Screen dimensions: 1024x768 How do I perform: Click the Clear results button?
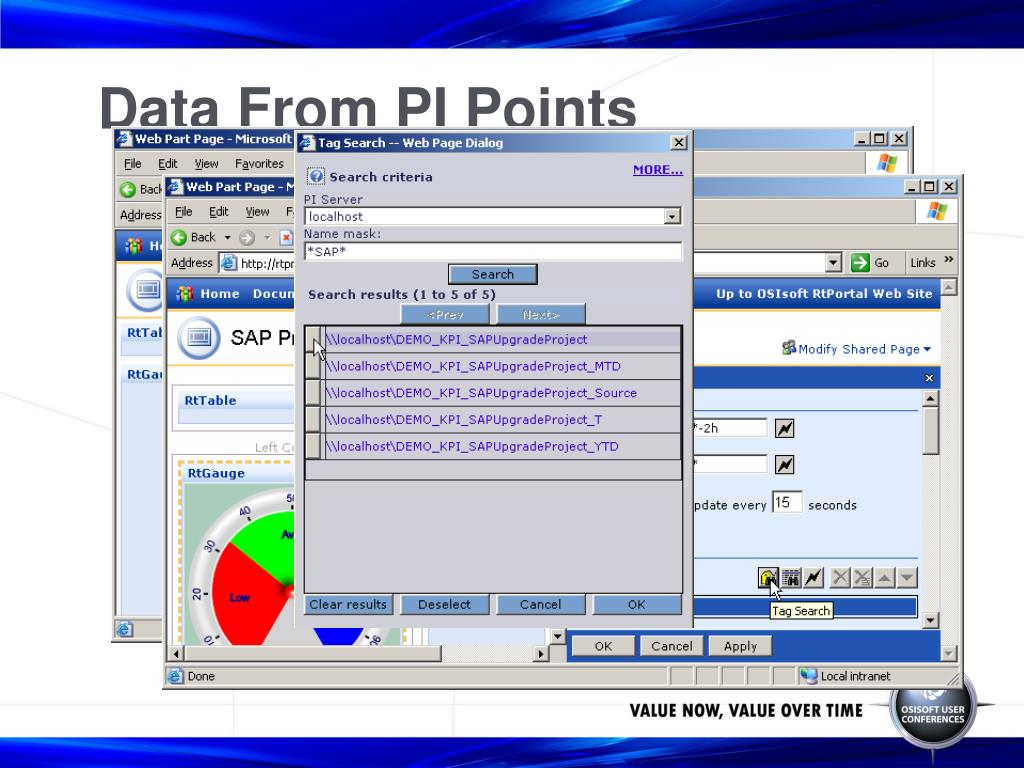tap(348, 604)
